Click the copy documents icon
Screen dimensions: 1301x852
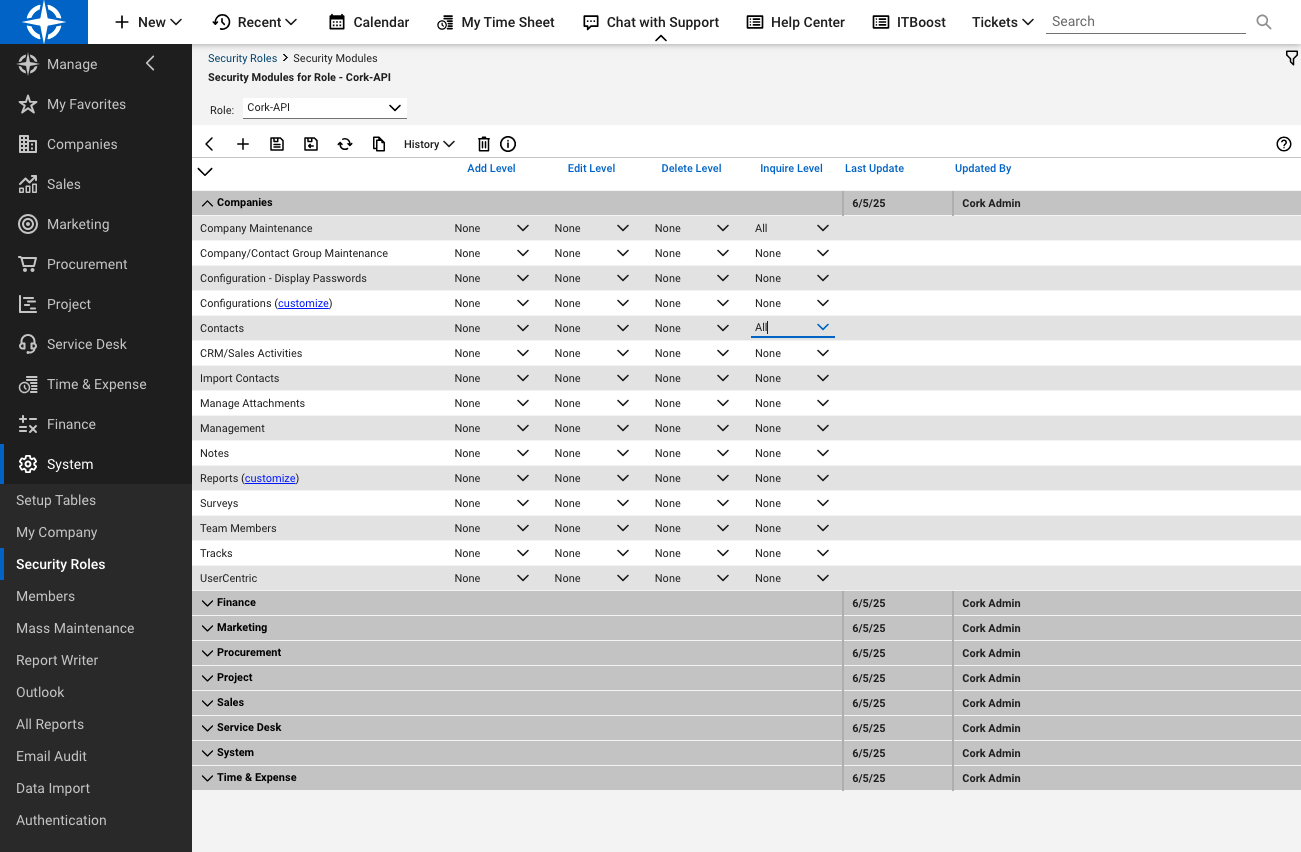pyautogui.click(x=379, y=144)
